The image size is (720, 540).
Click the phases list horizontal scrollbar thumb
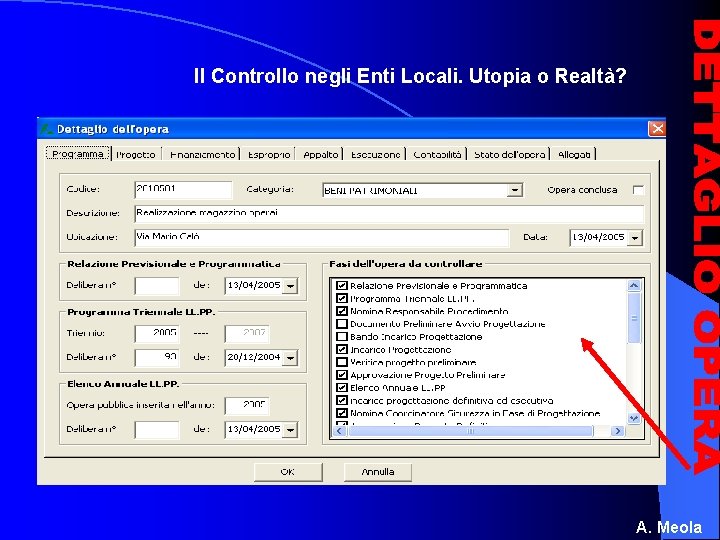(471, 431)
